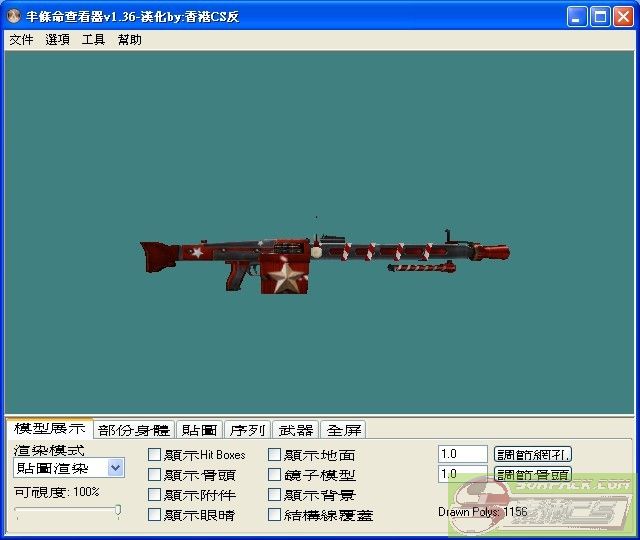Open the 文件 menu

(x=21, y=40)
